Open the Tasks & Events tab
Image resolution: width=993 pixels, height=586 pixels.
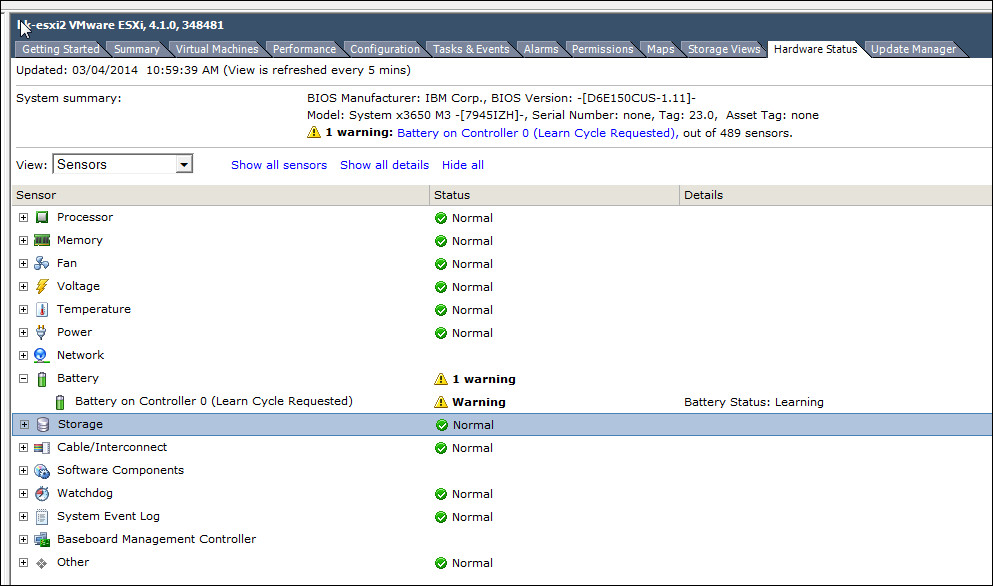coord(471,49)
